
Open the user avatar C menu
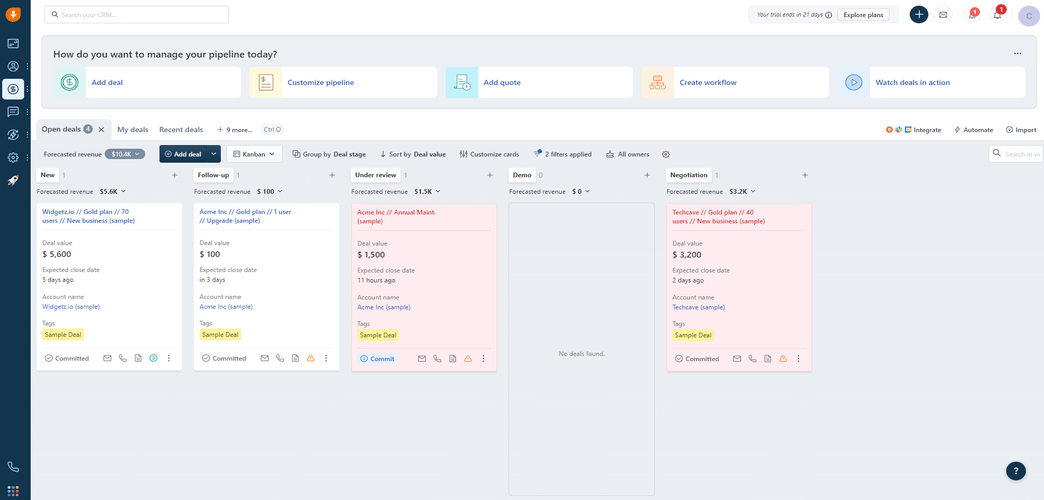pyautogui.click(x=1029, y=15)
